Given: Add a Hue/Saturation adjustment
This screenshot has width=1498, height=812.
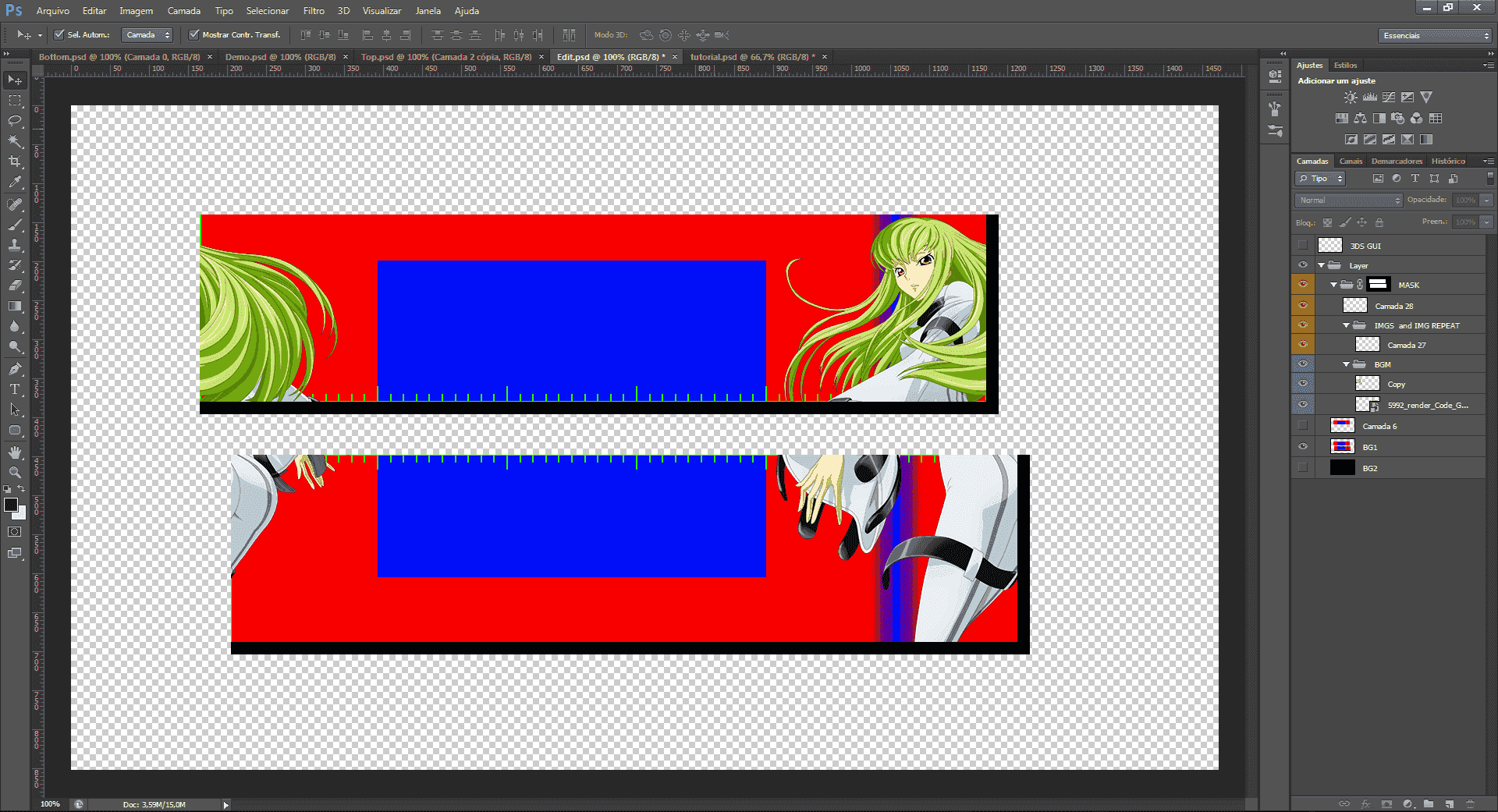Looking at the screenshot, I should 1342,119.
